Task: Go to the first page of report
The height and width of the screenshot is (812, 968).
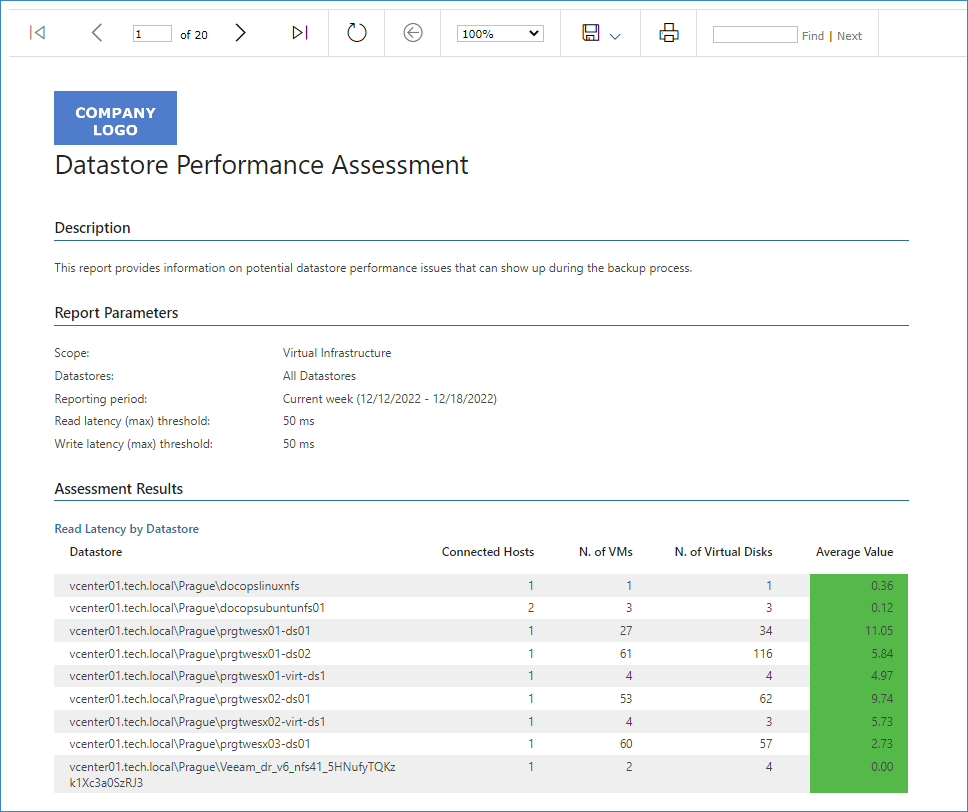Action: pos(37,33)
